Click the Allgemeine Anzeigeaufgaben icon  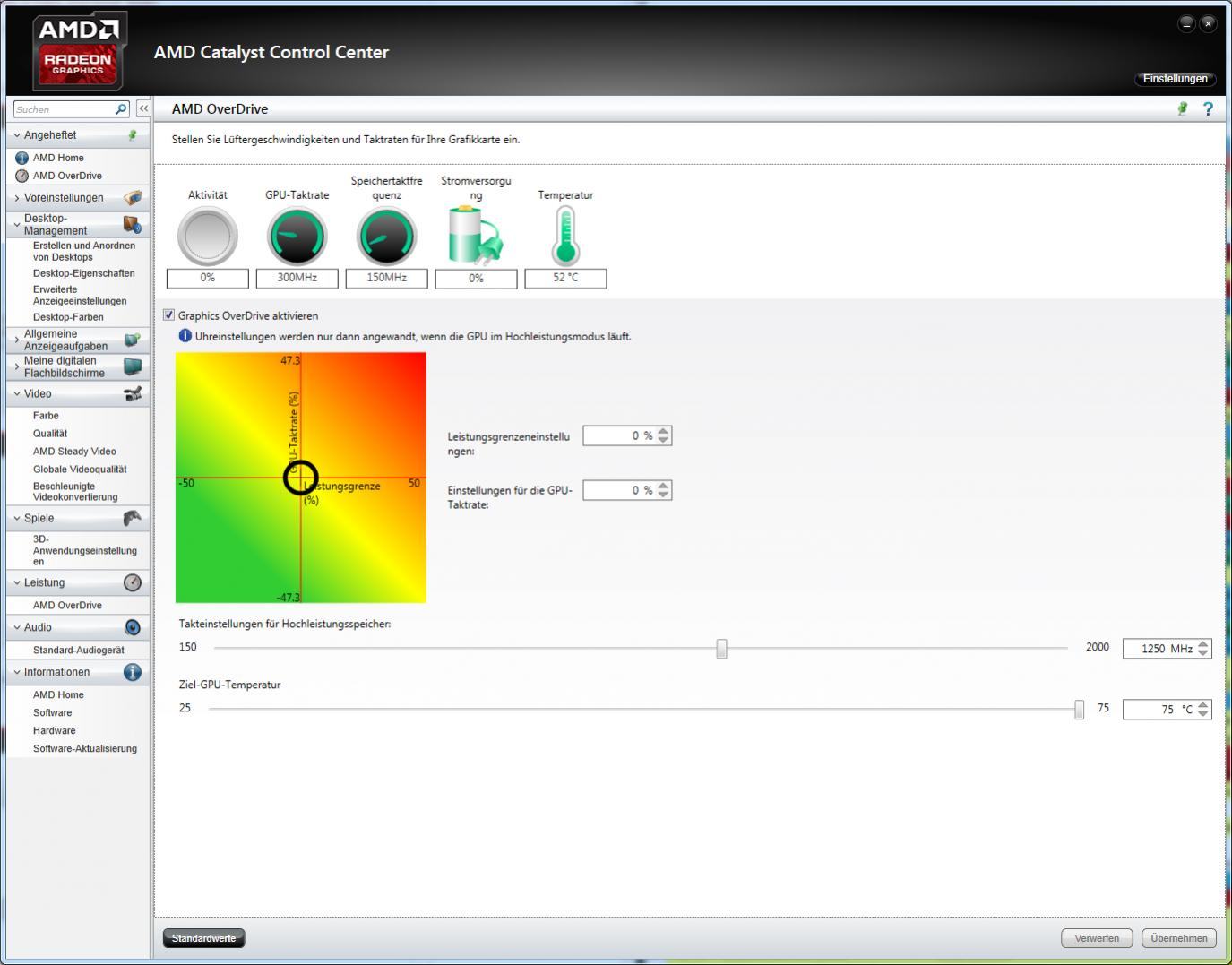click(133, 340)
